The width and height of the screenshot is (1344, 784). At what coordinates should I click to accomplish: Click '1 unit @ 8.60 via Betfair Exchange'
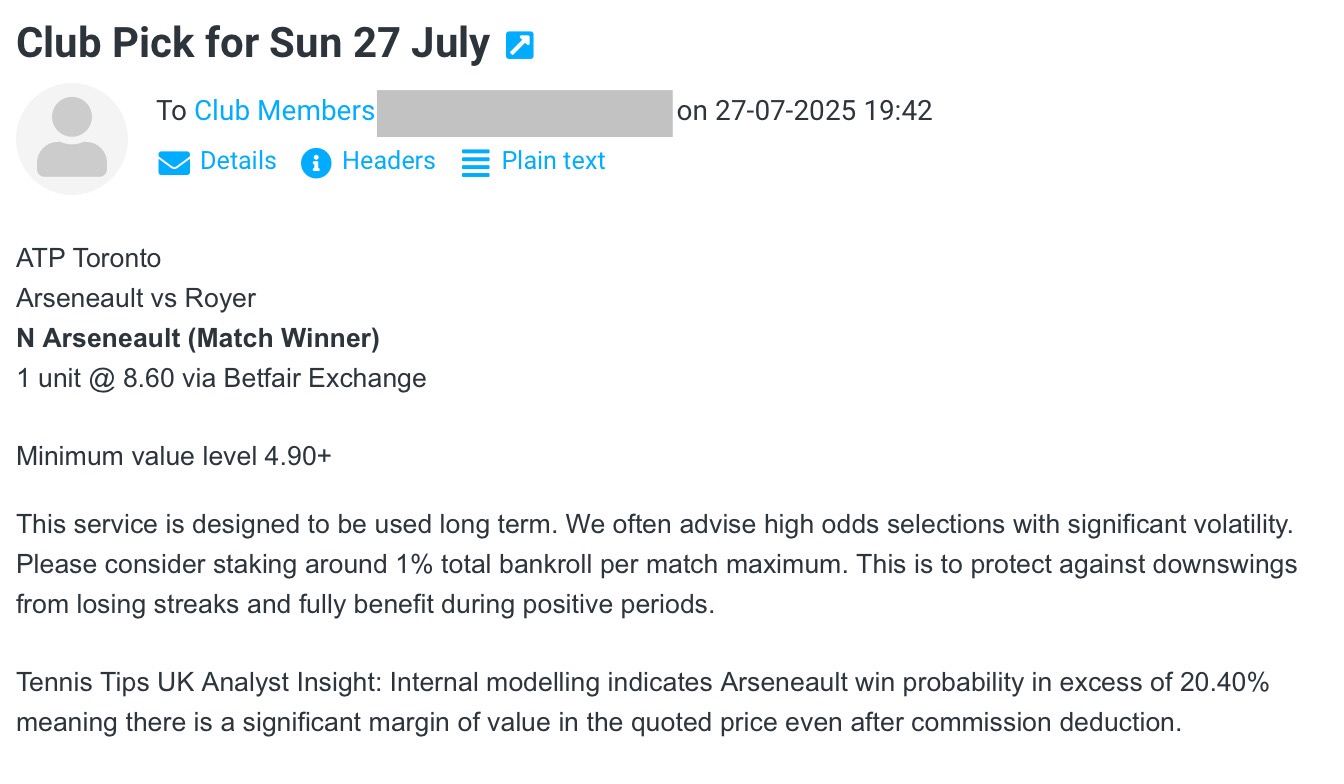click(x=221, y=378)
